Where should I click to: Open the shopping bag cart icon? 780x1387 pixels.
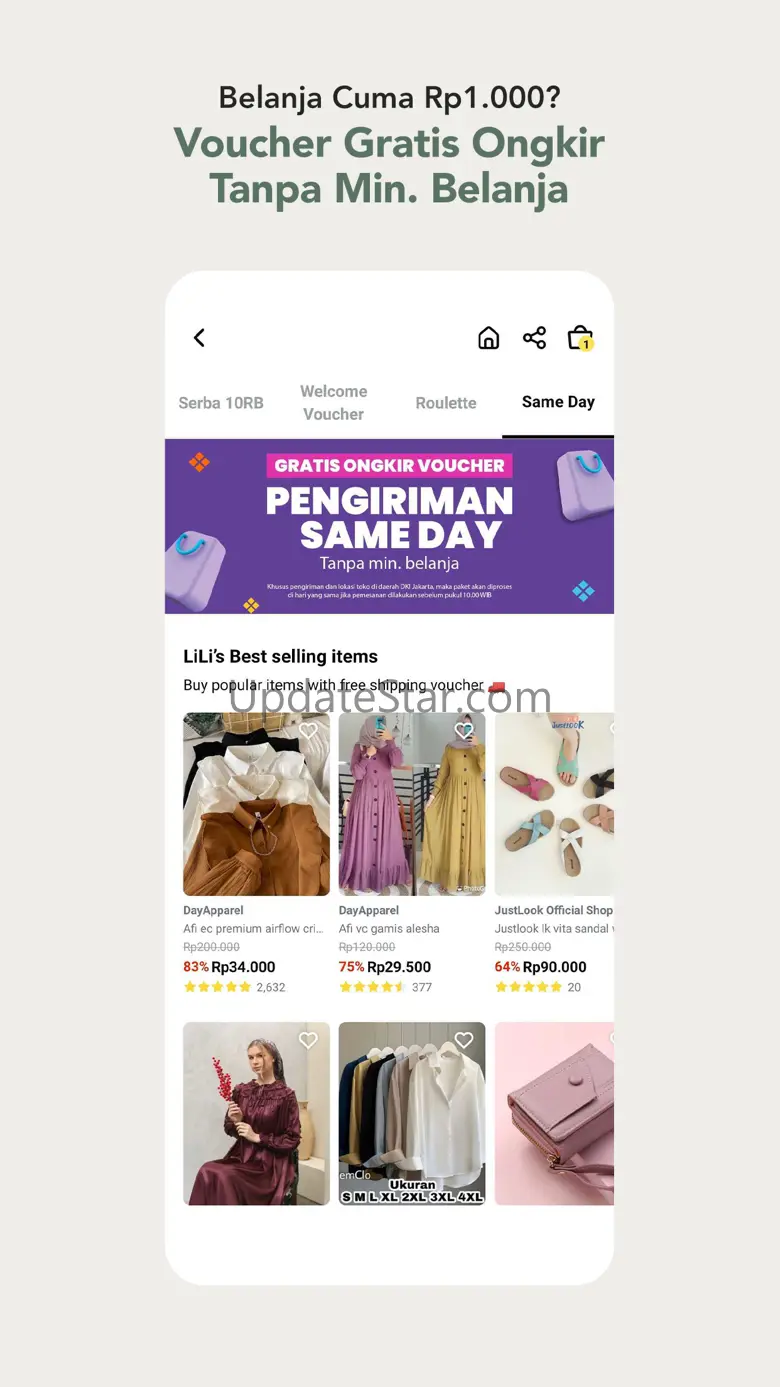pos(580,338)
